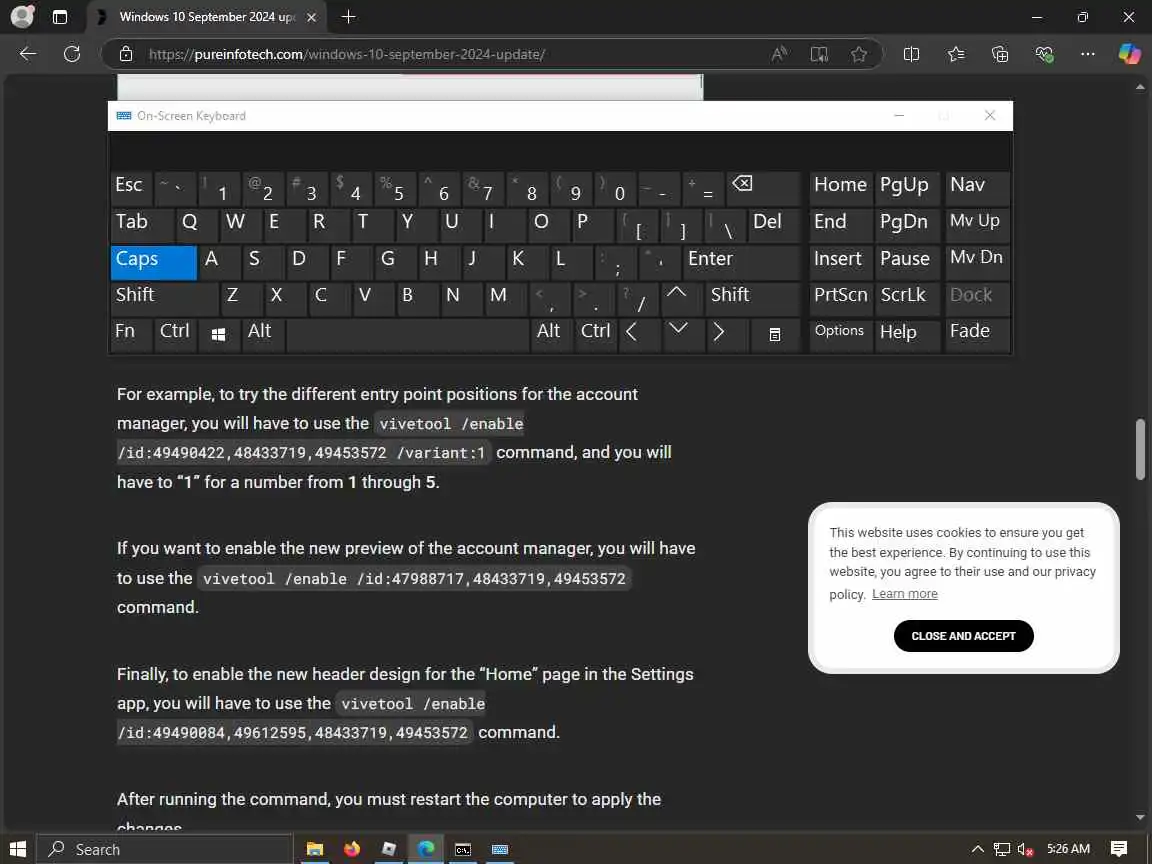Tap the PrtScn key
Screen dimensions: 1152x864
(x=840, y=298)
